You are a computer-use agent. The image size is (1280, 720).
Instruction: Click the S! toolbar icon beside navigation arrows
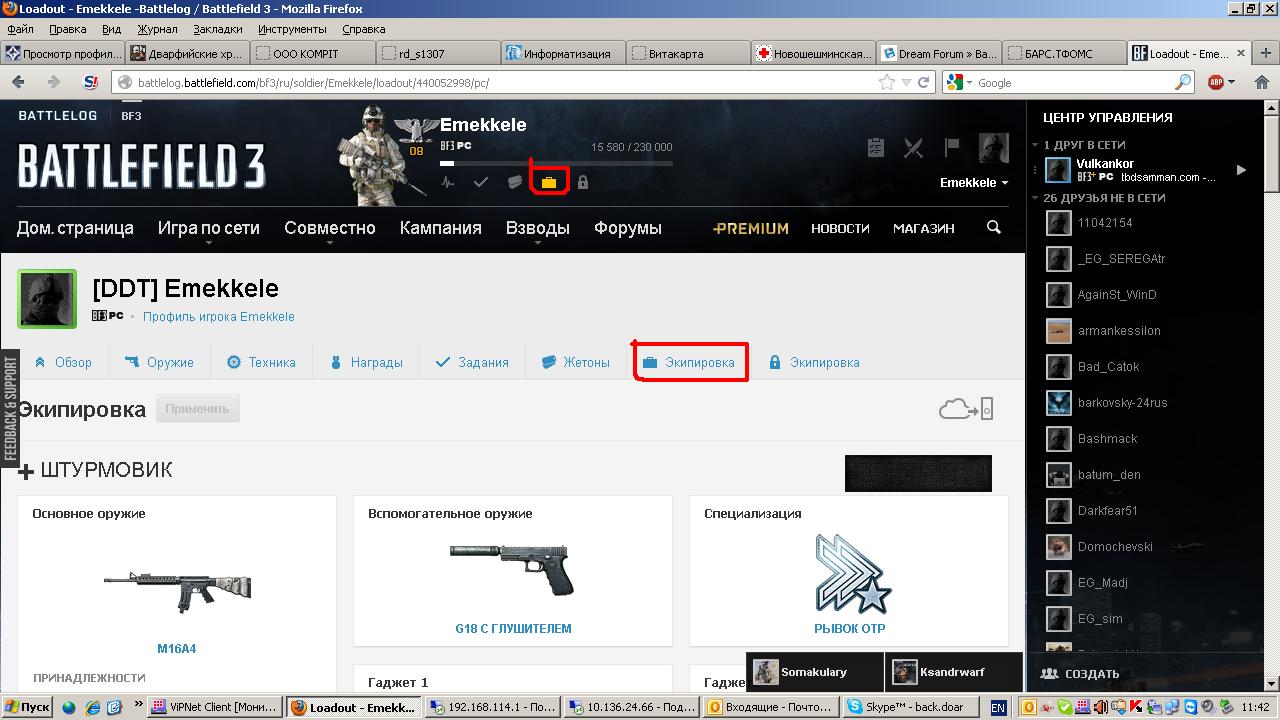pos(91,82)
